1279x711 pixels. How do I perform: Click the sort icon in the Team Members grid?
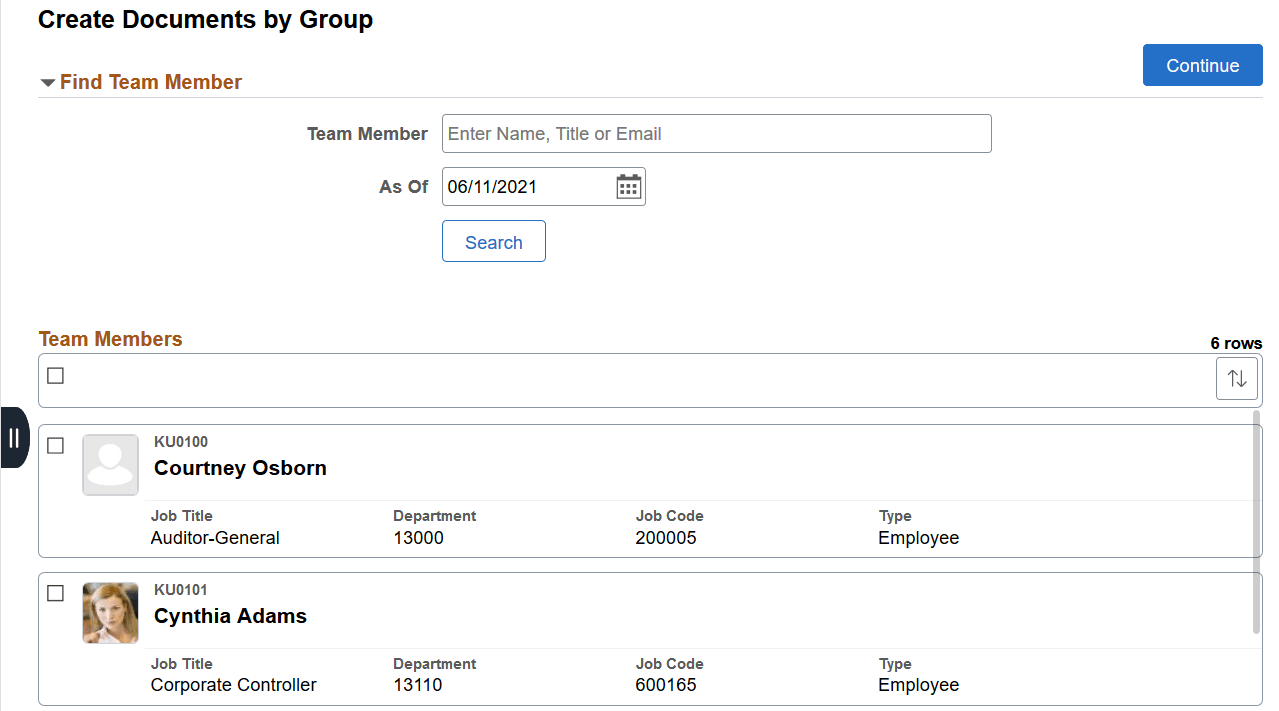(x=1236, y=378)
